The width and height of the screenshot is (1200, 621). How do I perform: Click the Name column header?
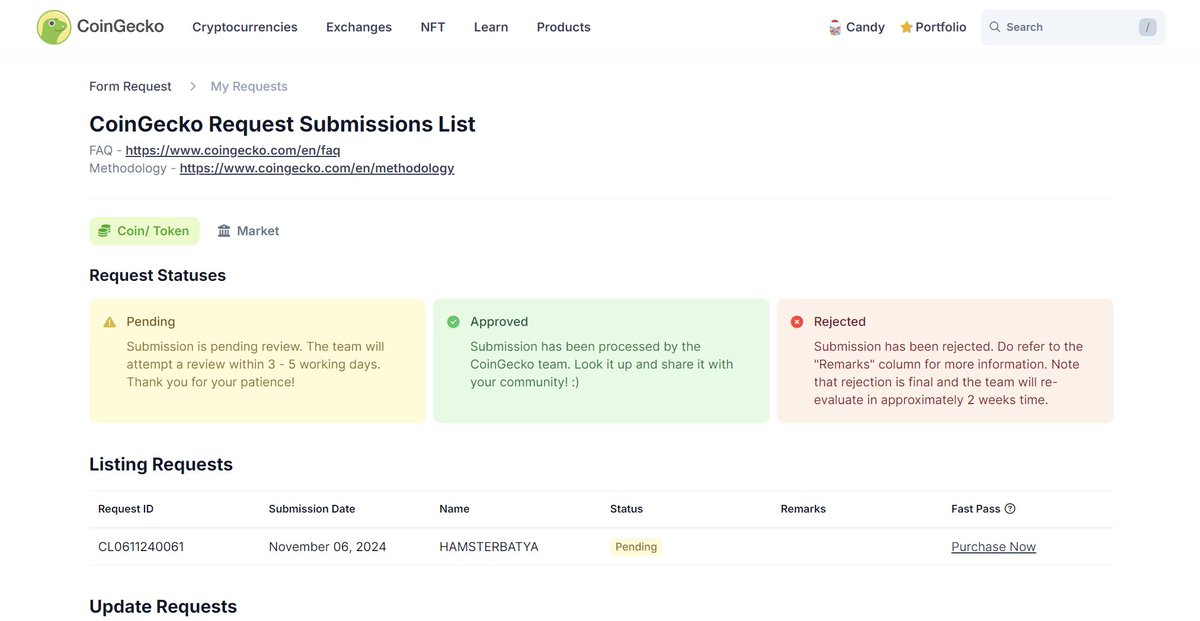tap(454, 509)
